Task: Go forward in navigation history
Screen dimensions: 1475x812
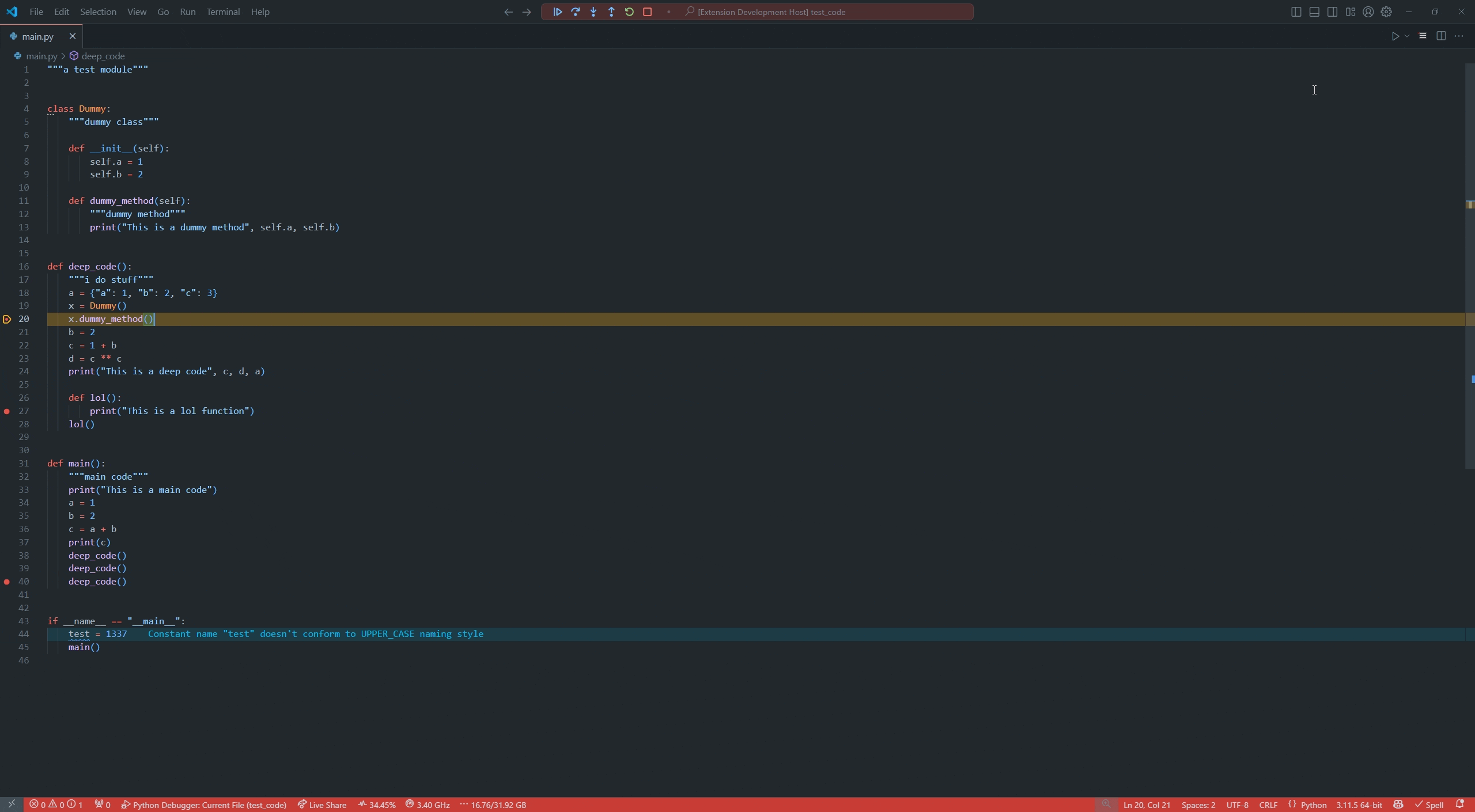Action: [x=527, y=12]
